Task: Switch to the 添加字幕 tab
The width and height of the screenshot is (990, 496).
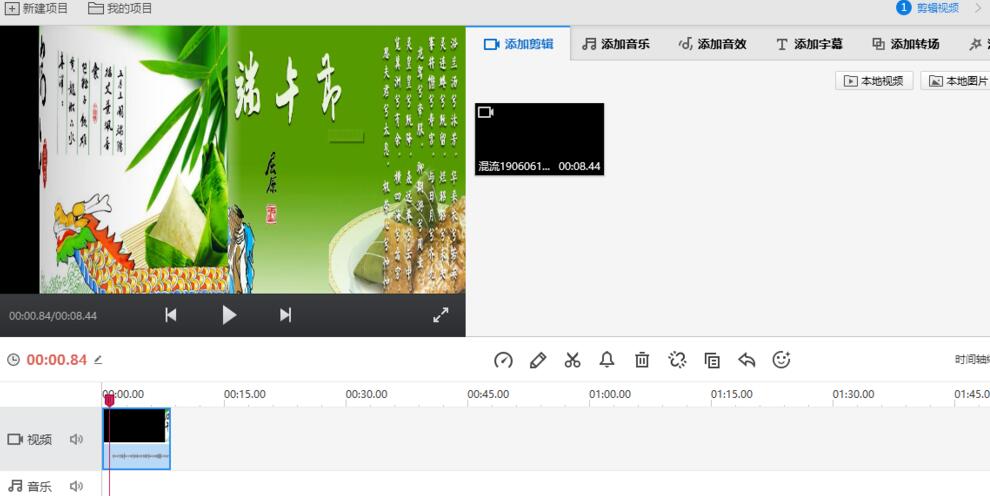Action: [x=809, y=44]
